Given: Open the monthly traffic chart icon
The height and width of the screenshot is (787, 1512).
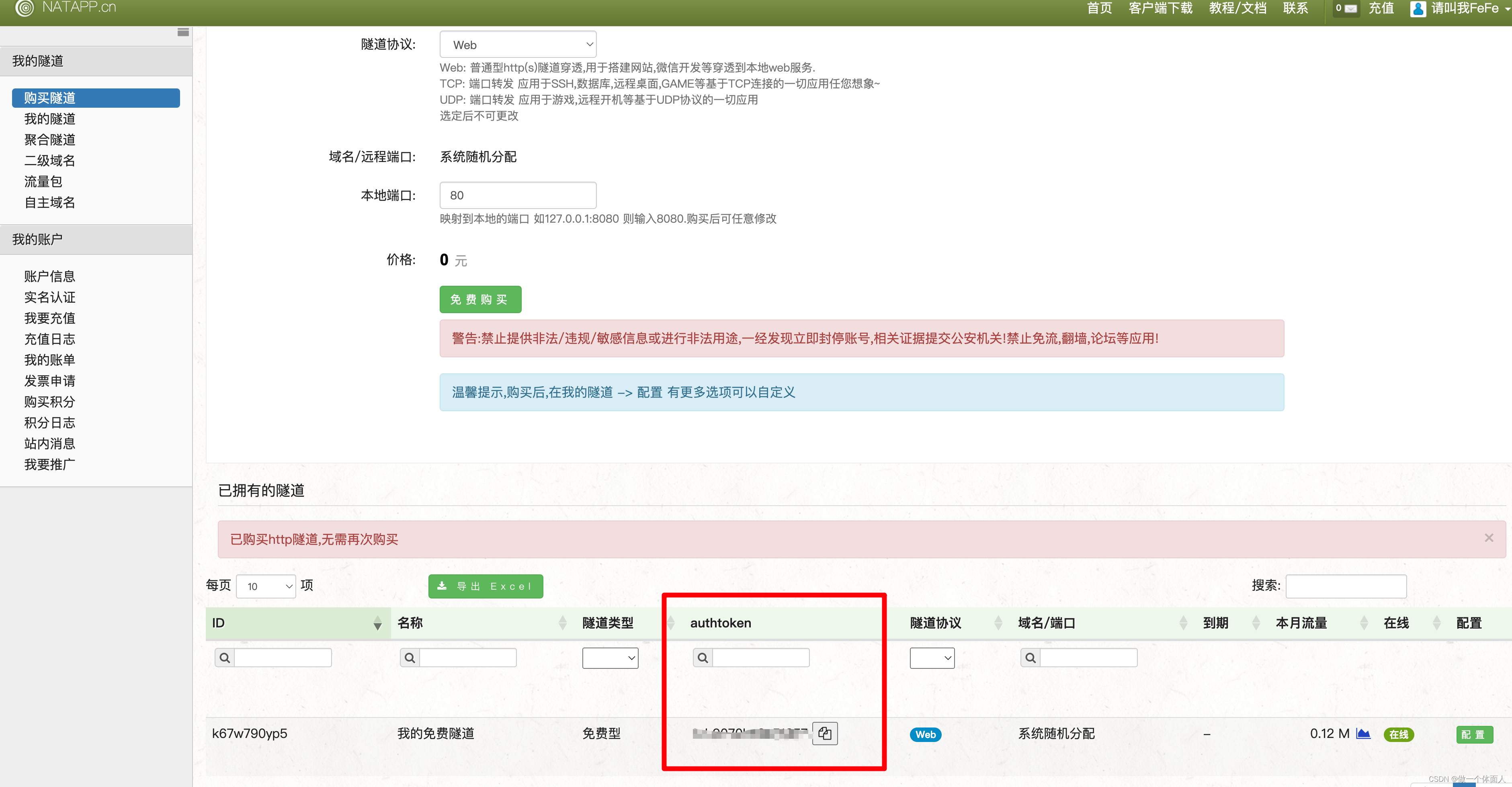Looking at the screenshot, I should 1363,734.
